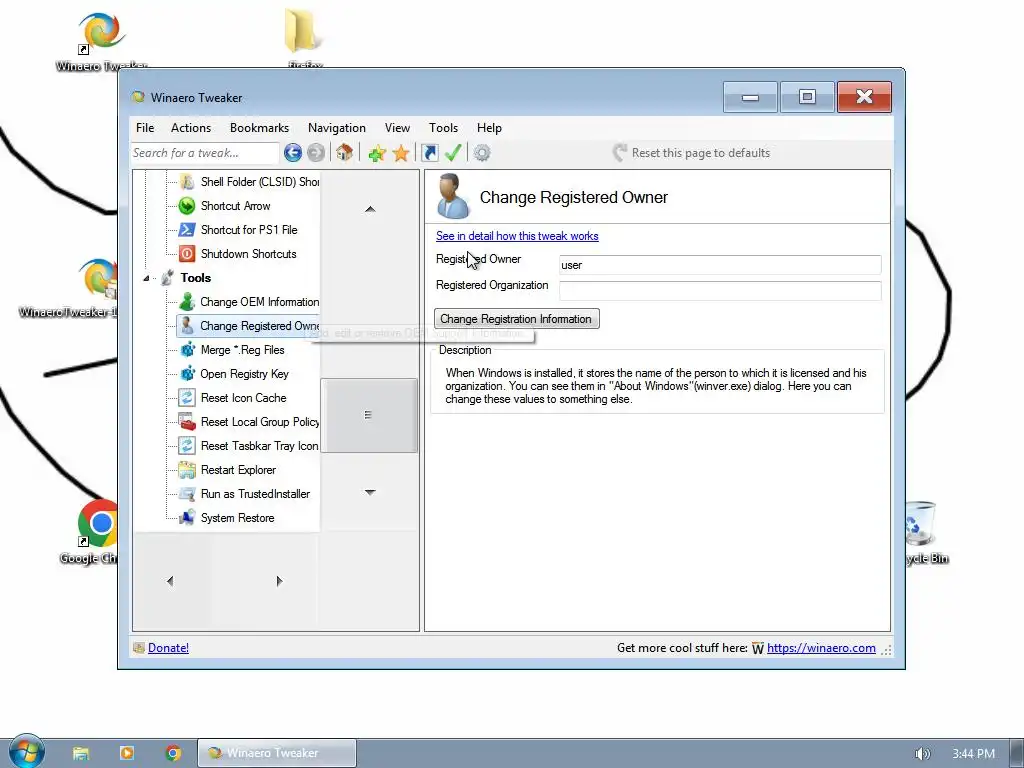Click the Search for a tweak field

204,153
